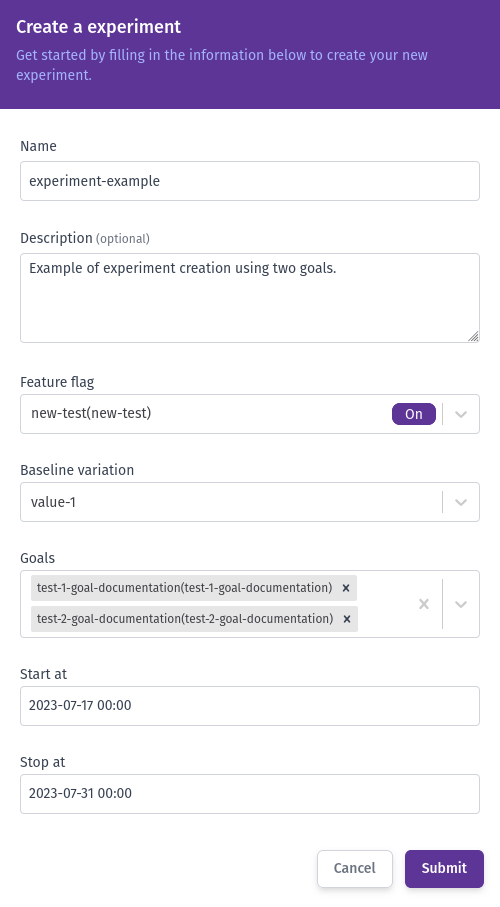Remove the test-1-goal-documentation goal chip
The image size is (500, 907).
point(346,588)
